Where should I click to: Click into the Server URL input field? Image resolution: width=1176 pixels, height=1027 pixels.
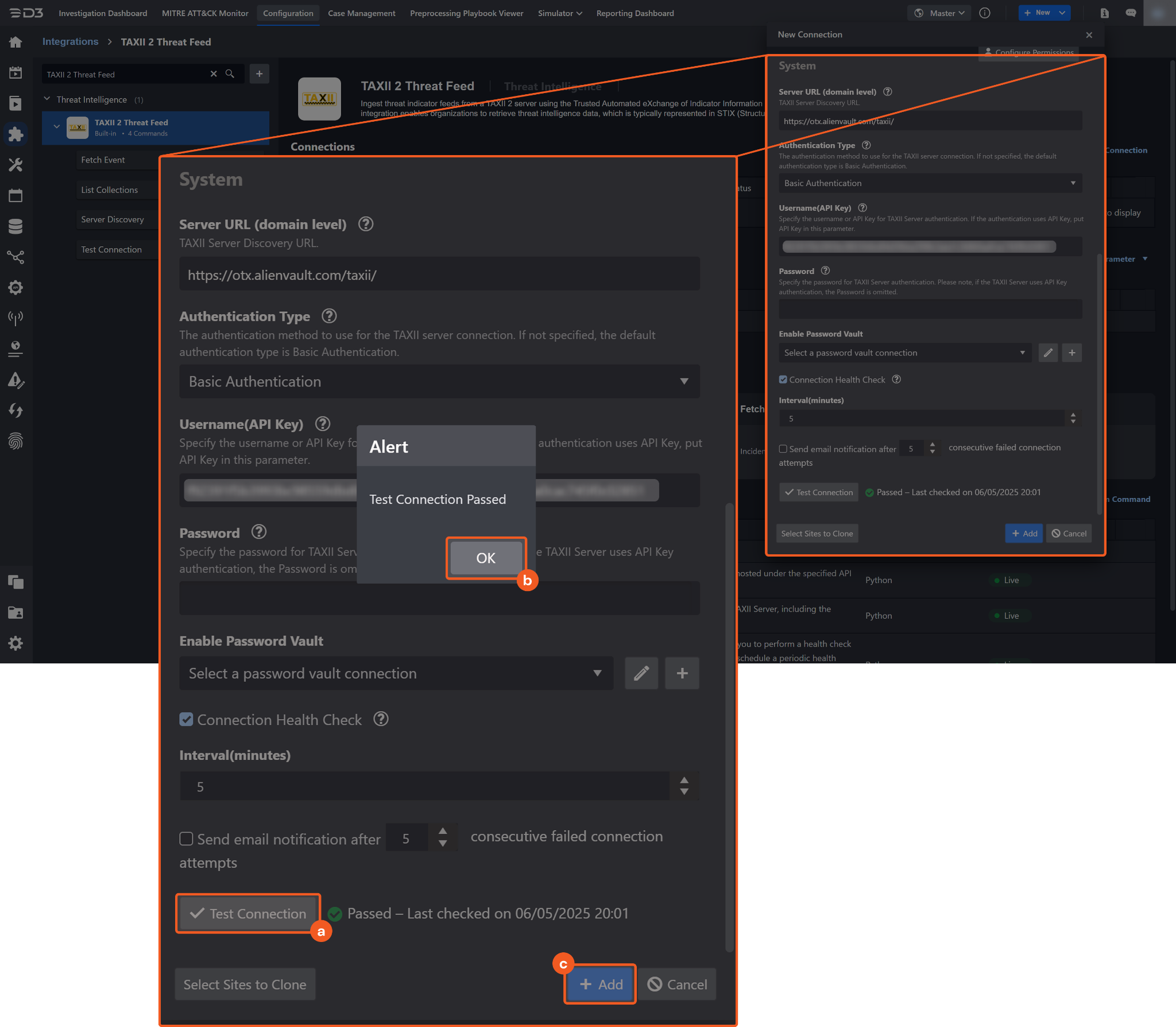pyautogui.click(x=439, y=275)
